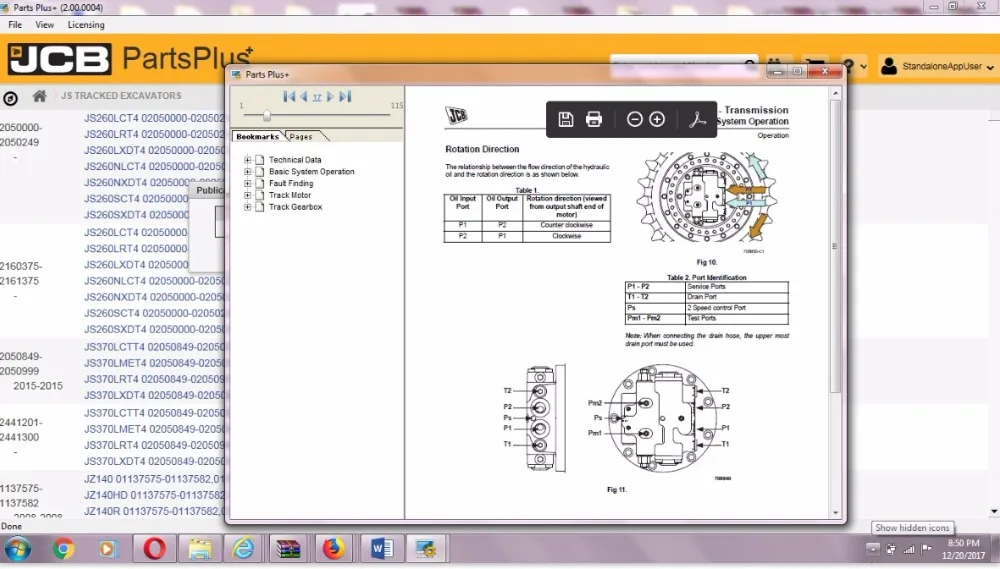
Task: Launch Firefox from the taskbar
Action: (332, 549)
